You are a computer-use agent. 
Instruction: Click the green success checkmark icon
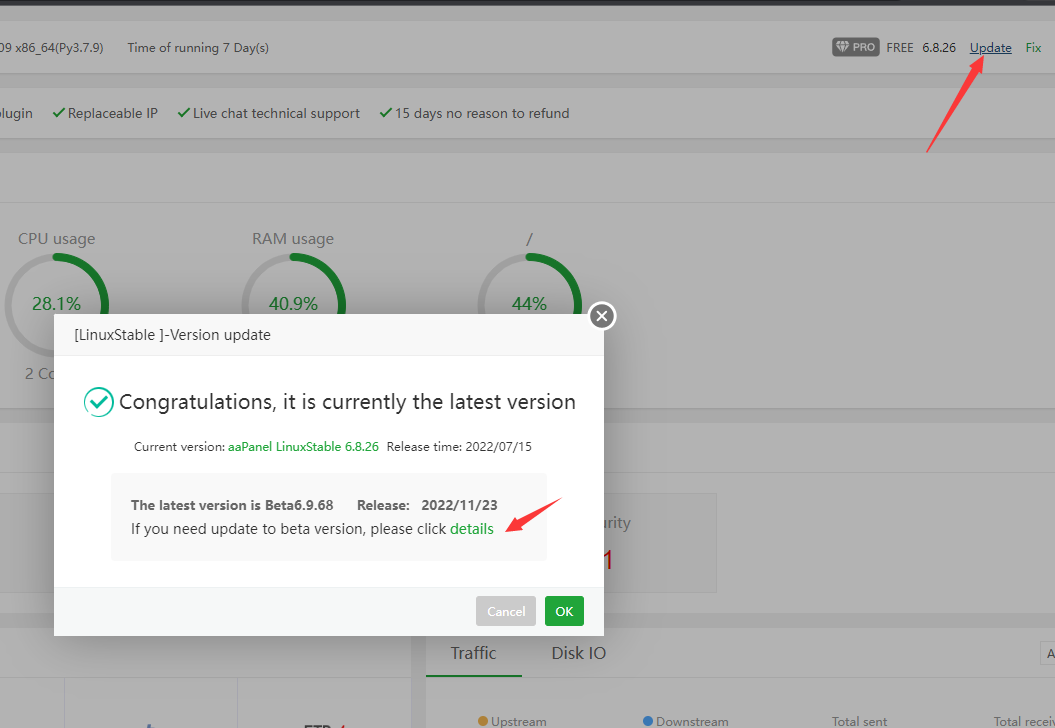[x=98, y=402]
